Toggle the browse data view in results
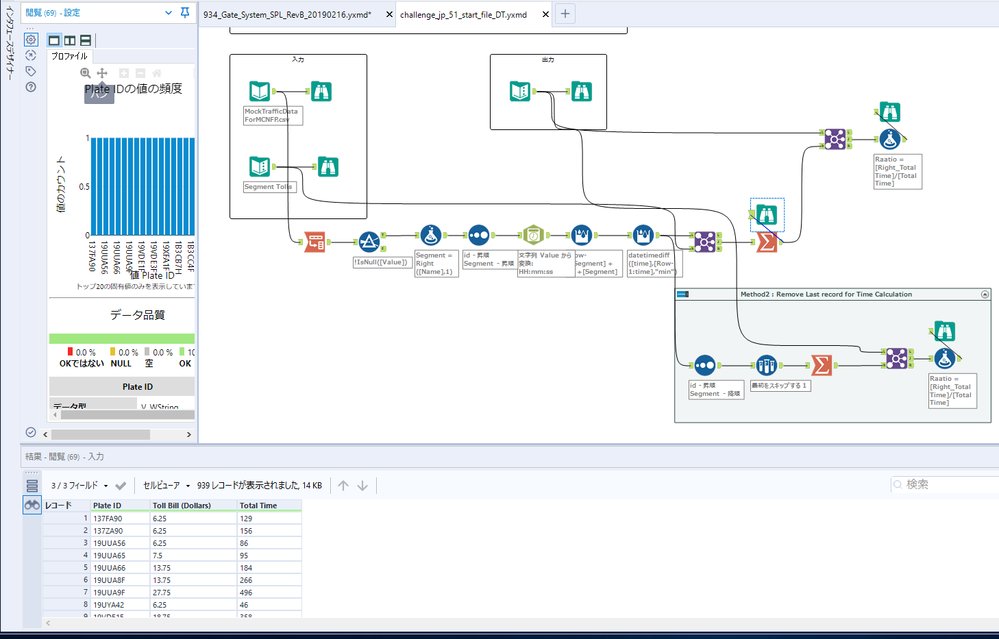 [x=32, y=506]
